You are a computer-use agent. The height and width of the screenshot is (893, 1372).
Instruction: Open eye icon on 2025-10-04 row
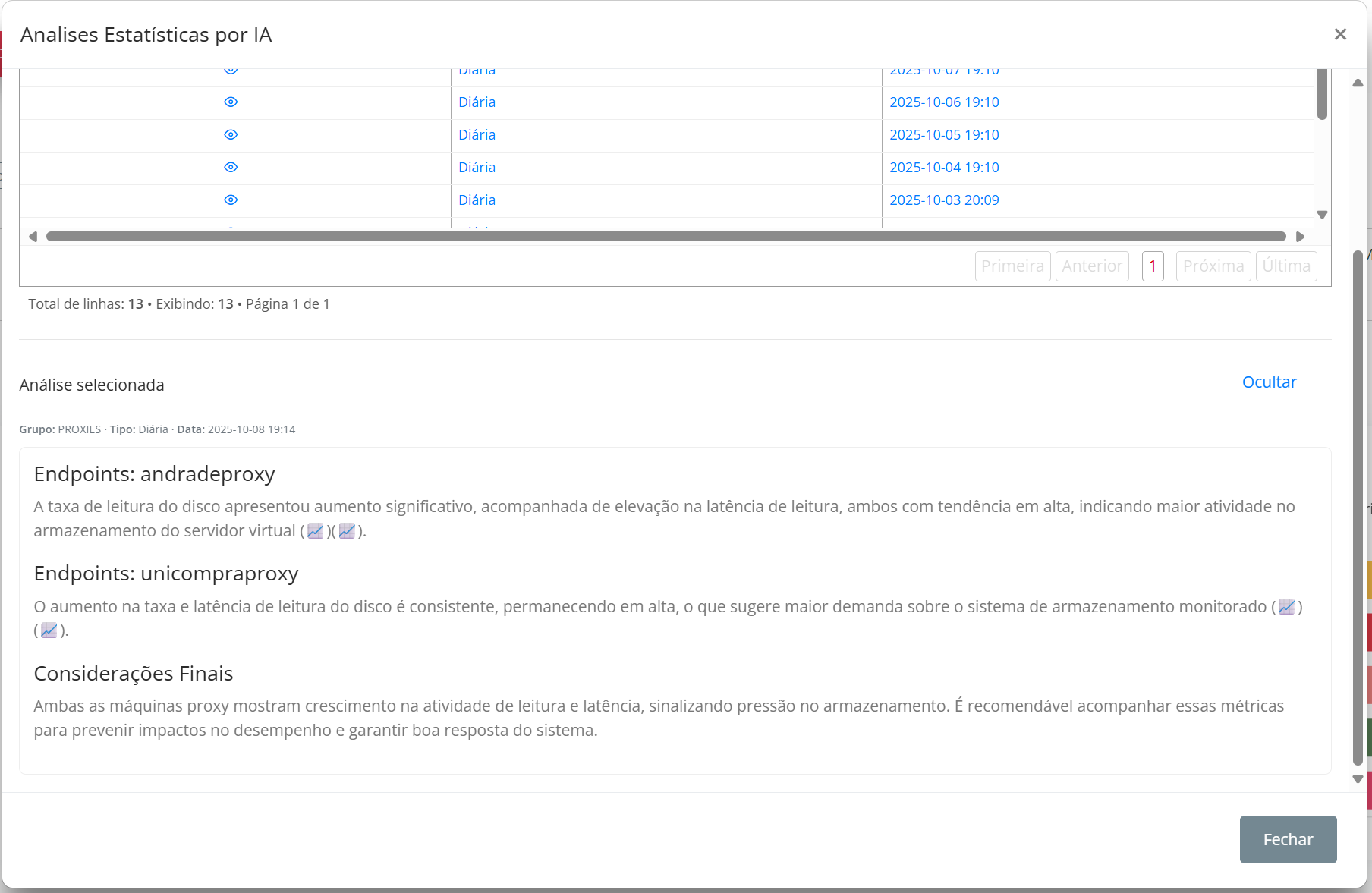pyautogui.click(x=231, y=168)
